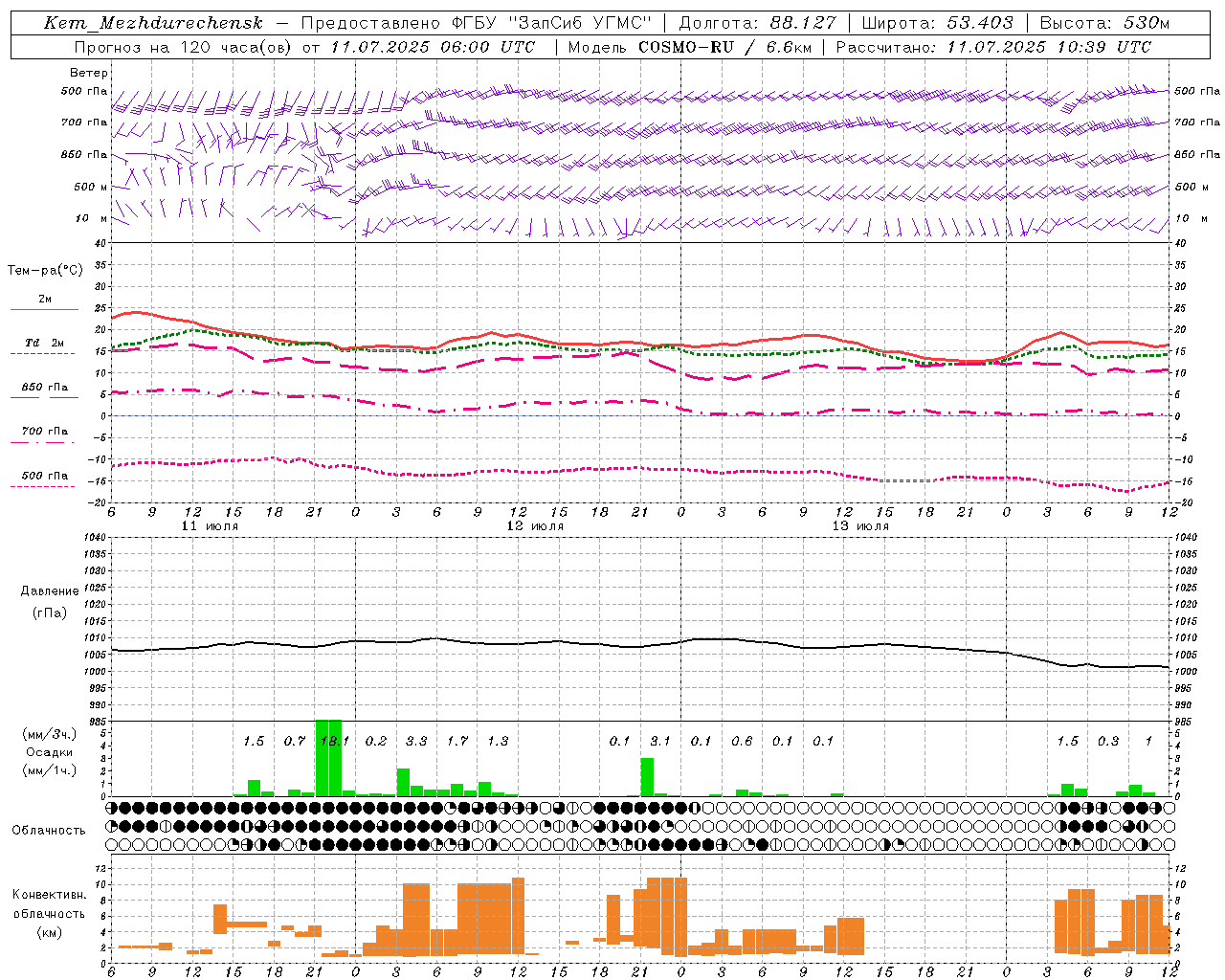The height and width of the screenshot is (980, 1225).
Task: Click the longitude value Долгота: 88.127
Action: 757,23
